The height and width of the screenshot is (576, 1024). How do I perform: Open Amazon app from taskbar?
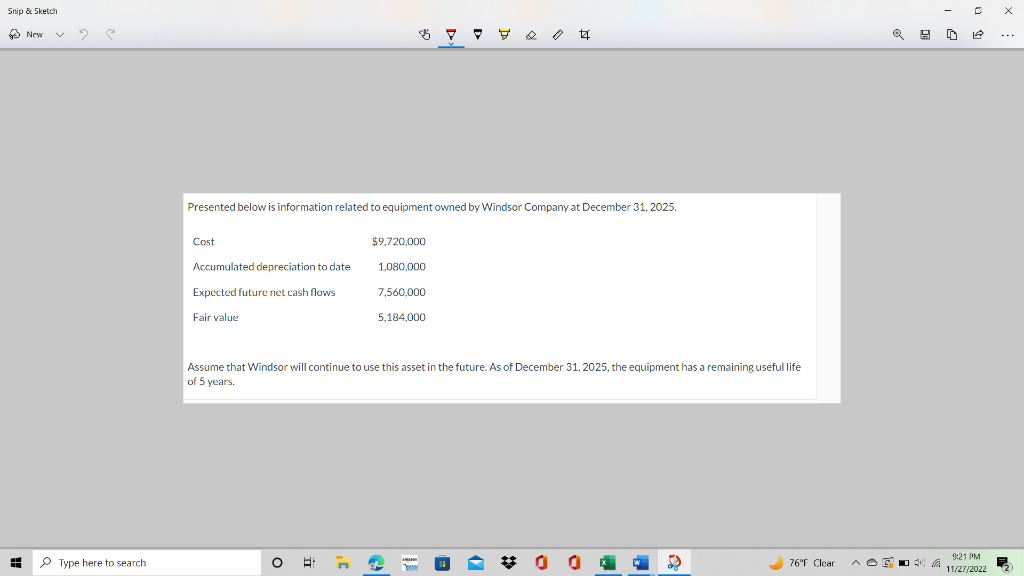click(x=409, y=562)
